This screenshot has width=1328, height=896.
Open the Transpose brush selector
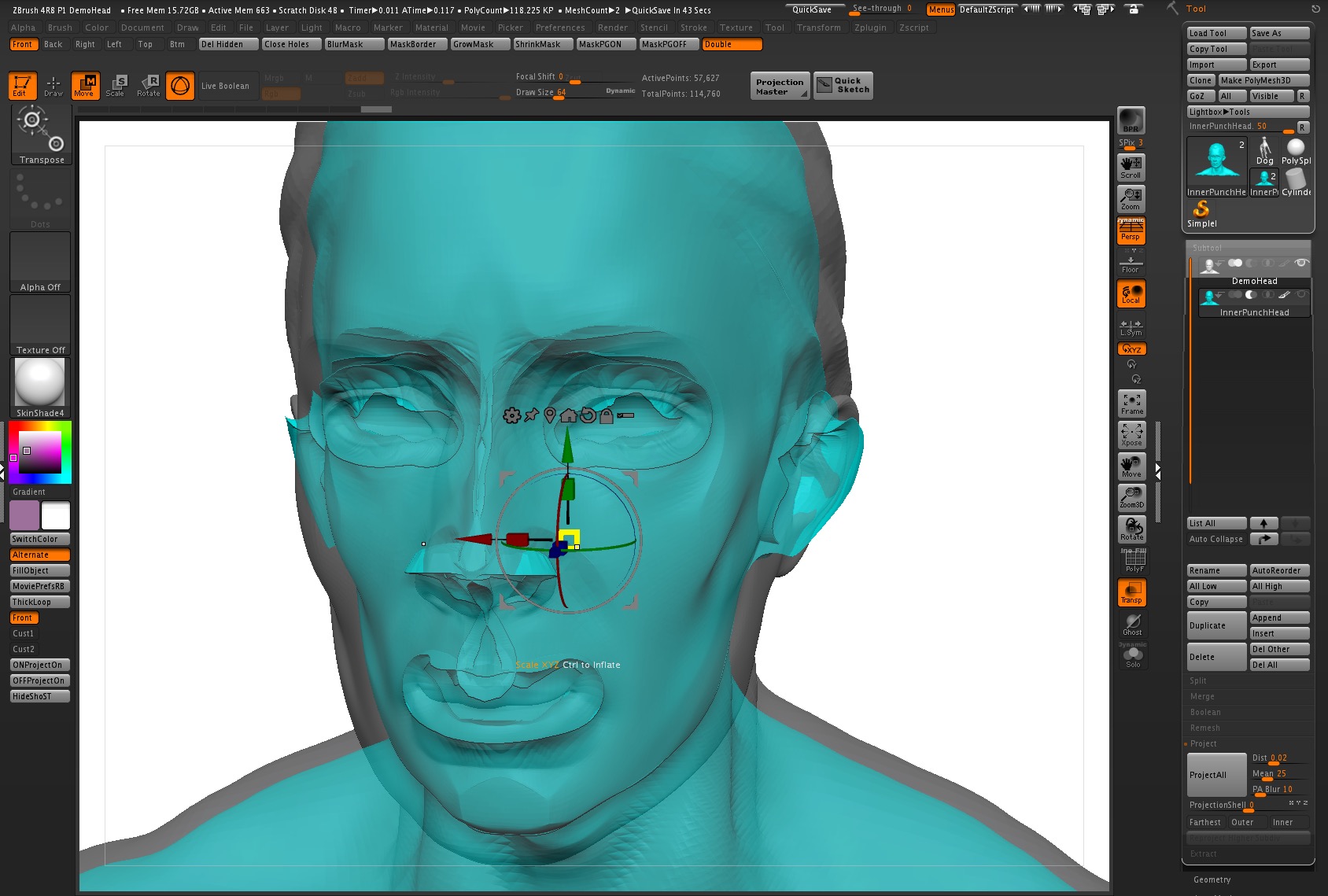[42, 135]
